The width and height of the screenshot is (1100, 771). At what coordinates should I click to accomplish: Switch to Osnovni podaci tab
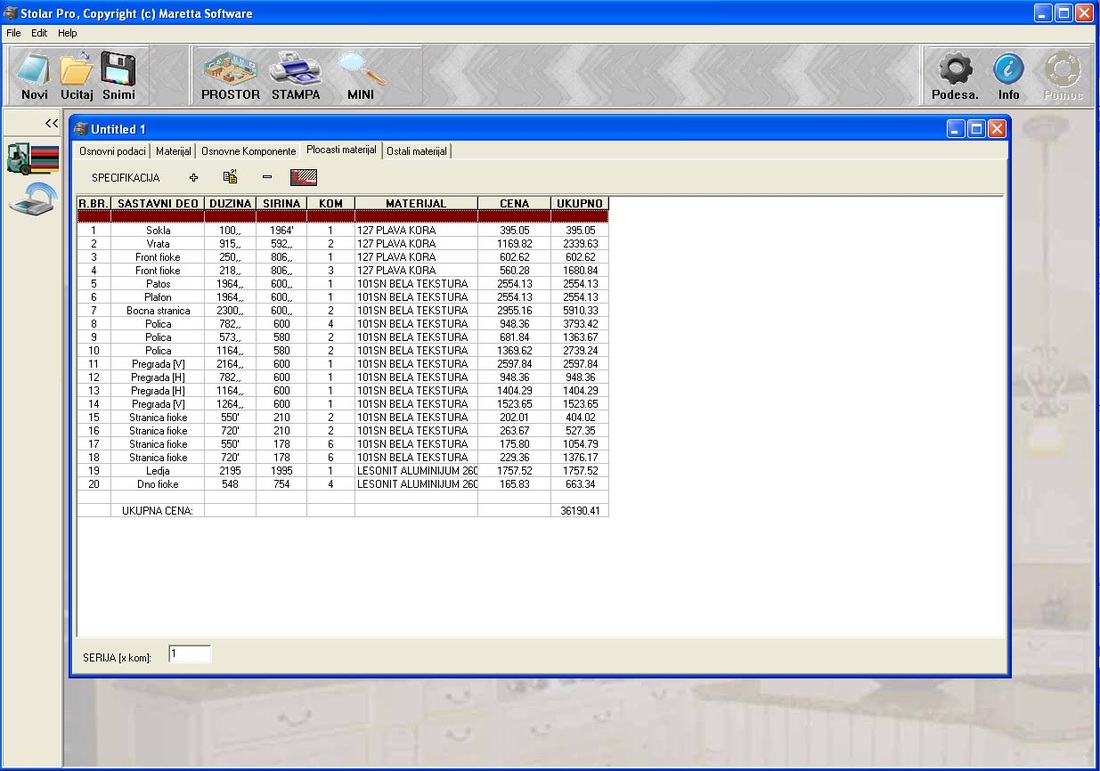pyautogui.click(x=112, y=151)
